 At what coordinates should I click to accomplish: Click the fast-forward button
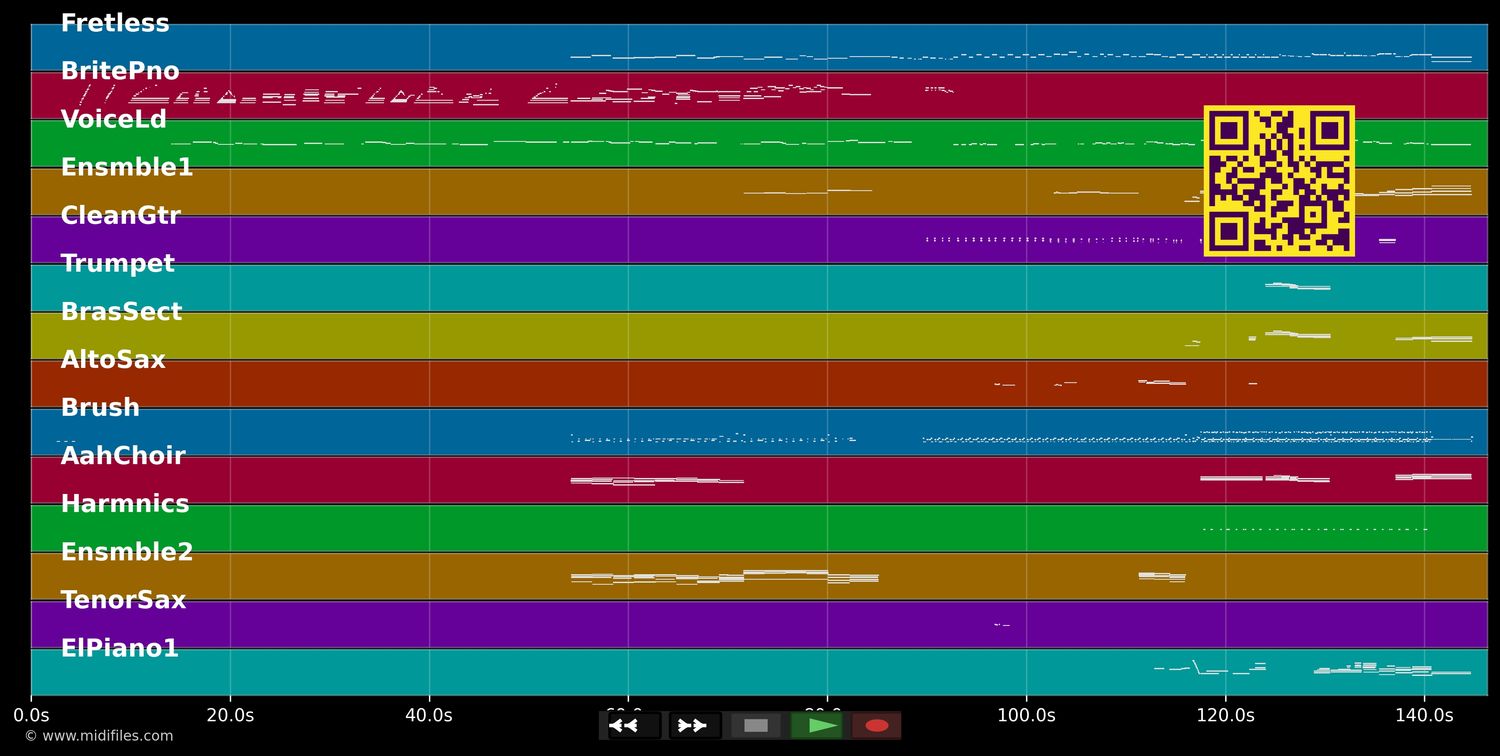[x=692, y=725]
